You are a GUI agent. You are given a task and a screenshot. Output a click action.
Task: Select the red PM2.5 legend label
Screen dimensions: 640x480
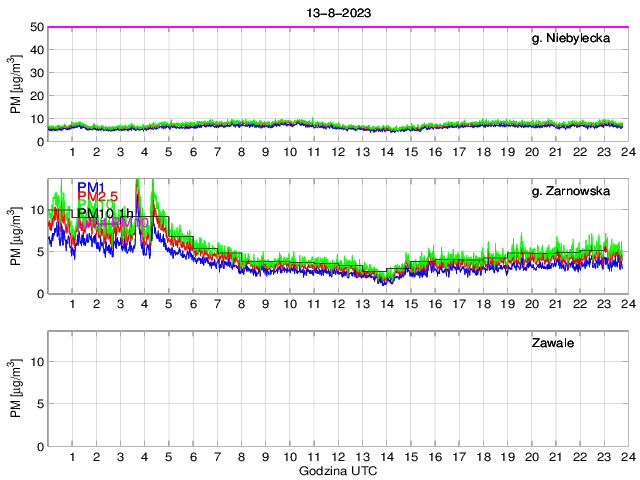click(99, 196)
